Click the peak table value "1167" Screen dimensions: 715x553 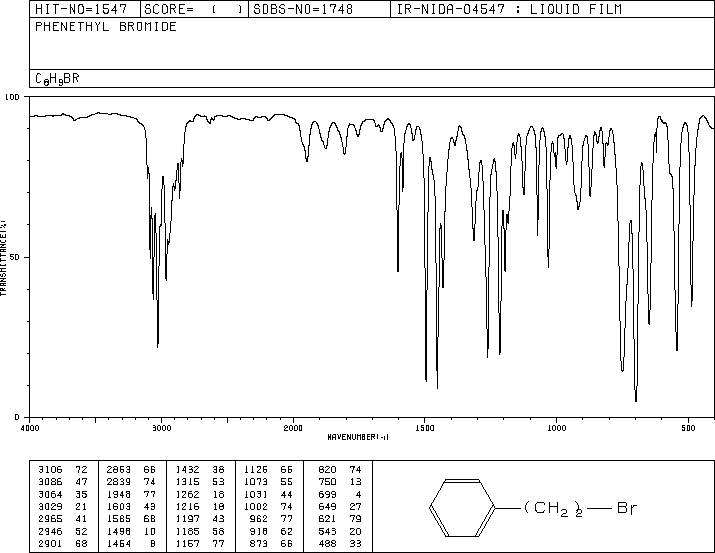pyautogui.click(x=187, y=543)
